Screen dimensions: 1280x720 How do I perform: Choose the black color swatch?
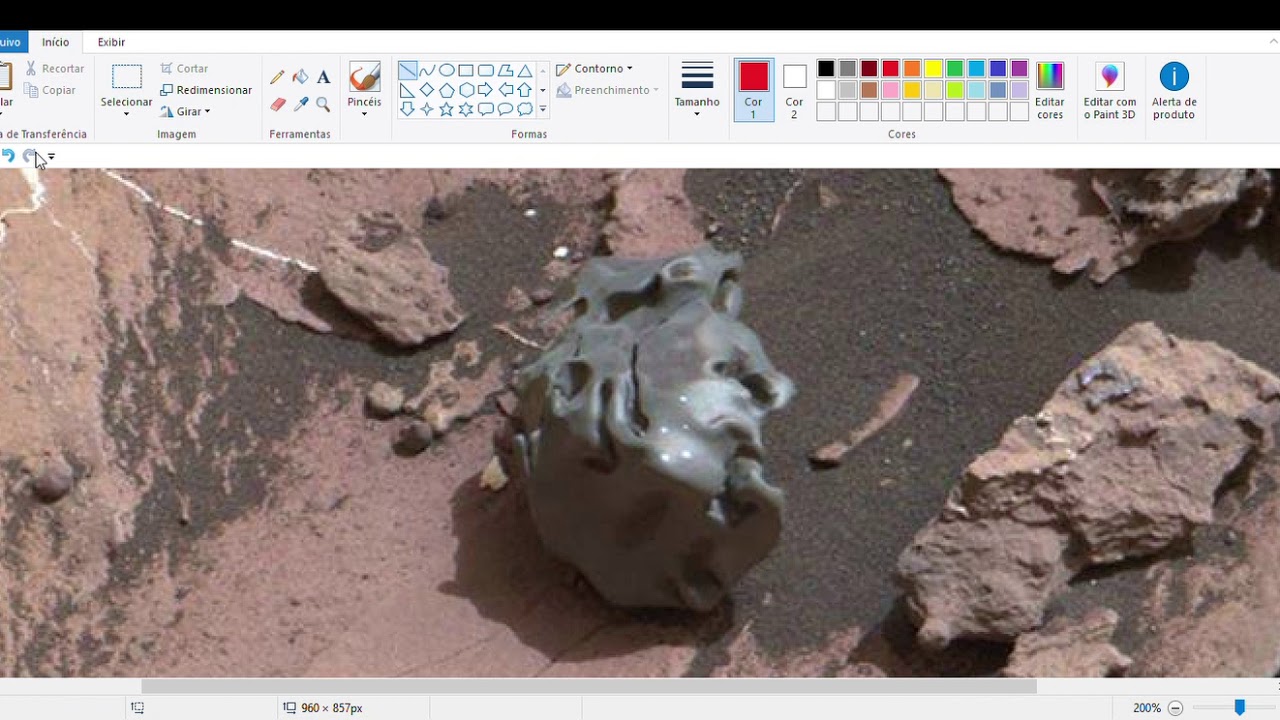(825, 69)
